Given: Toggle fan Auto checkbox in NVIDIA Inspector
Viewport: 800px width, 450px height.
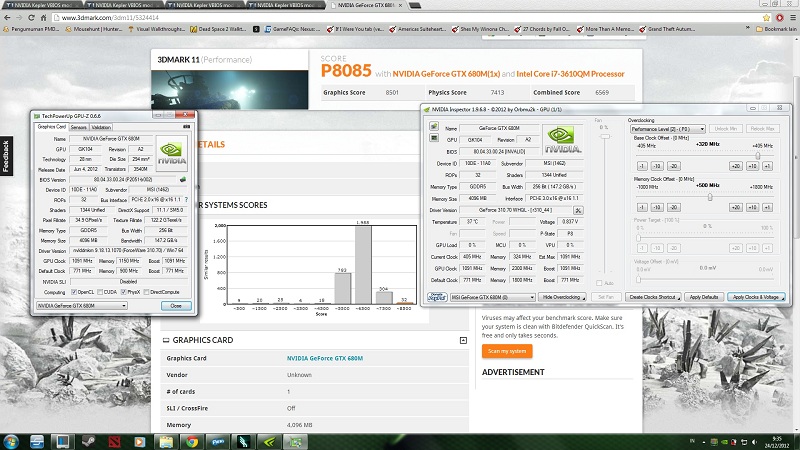Looking at the screenshot, I should click(599, 283).
